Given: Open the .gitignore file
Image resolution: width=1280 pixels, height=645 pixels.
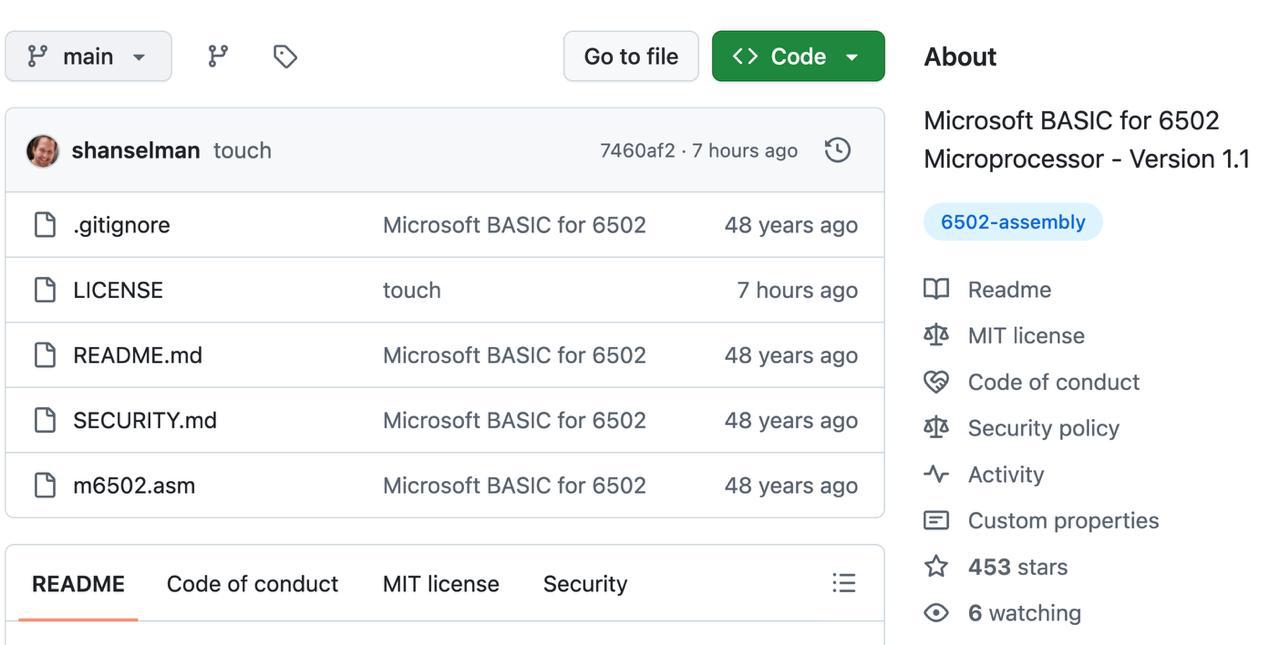Looking at the screenshot, I should 121,225.
